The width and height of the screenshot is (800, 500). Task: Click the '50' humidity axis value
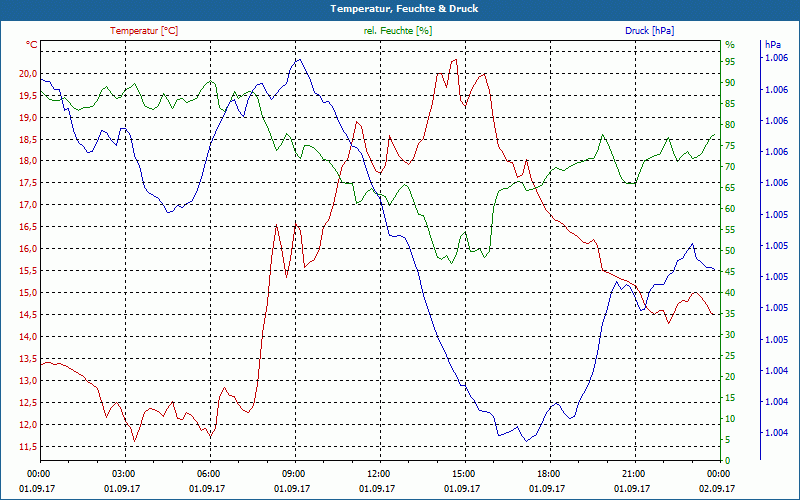coord(730,251)
